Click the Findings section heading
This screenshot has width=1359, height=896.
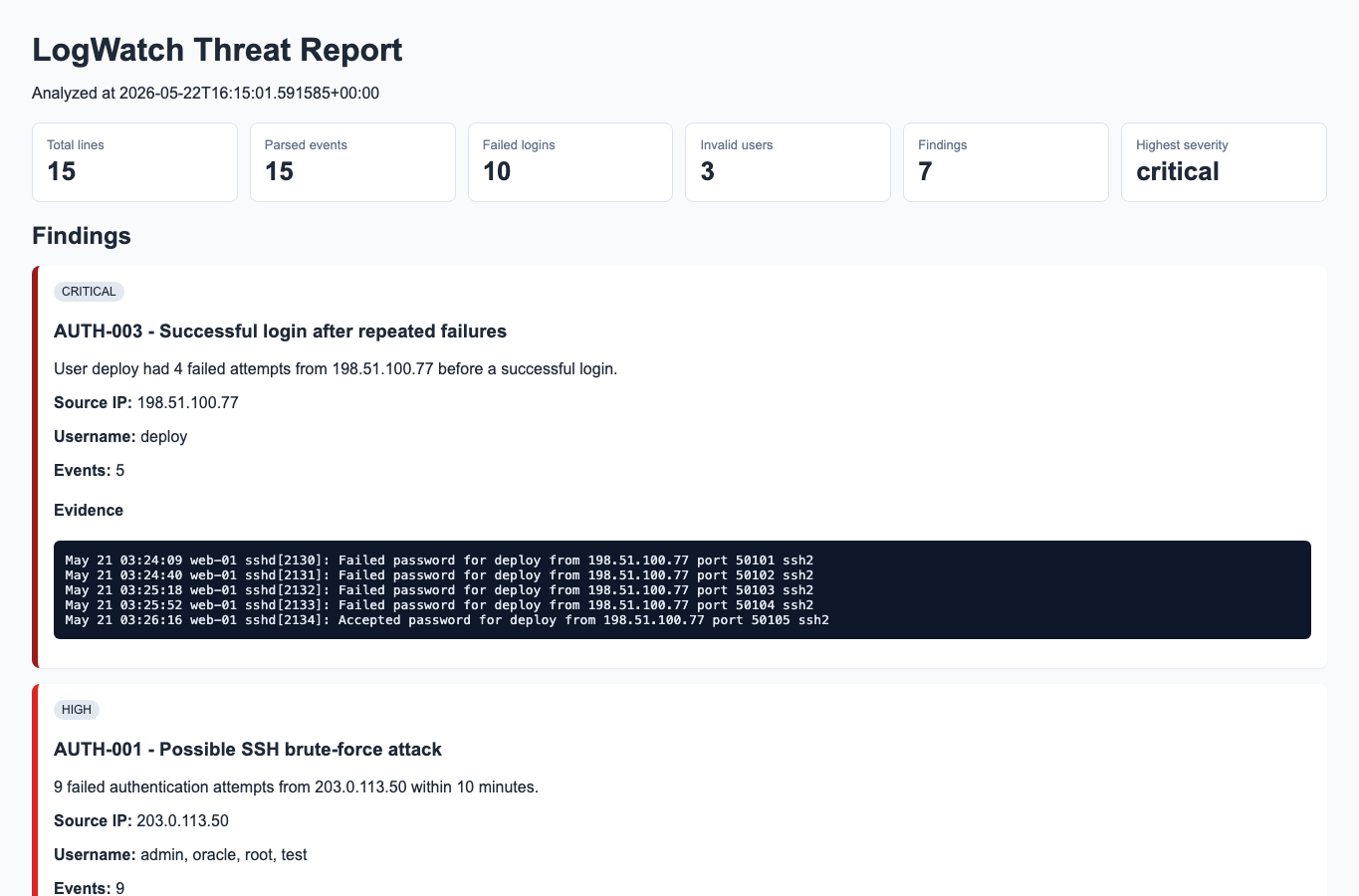[x=82, y=236]
